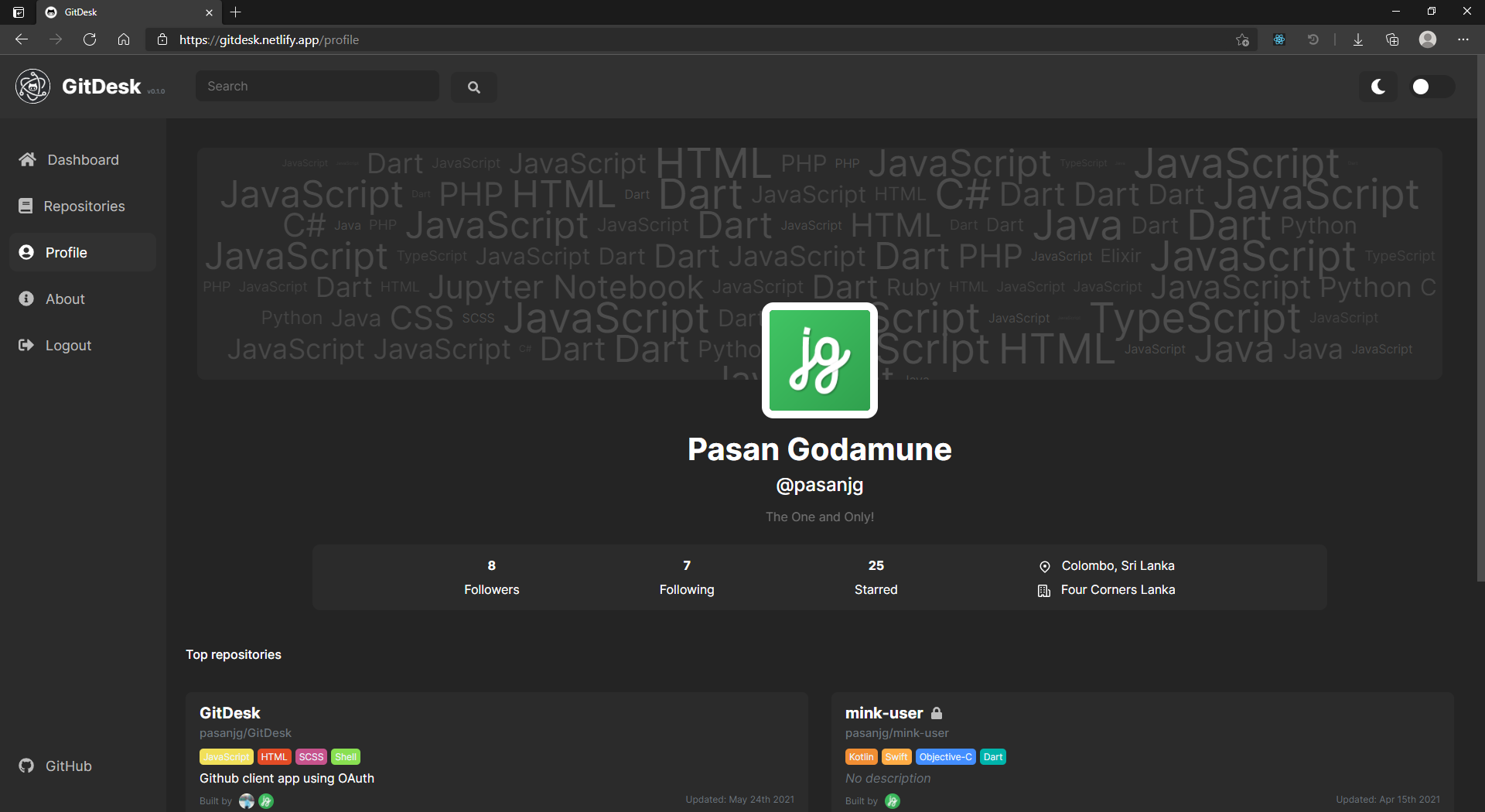Click the search magnifier button
The width and height of the screenshot is (1485, 812).
474,87
